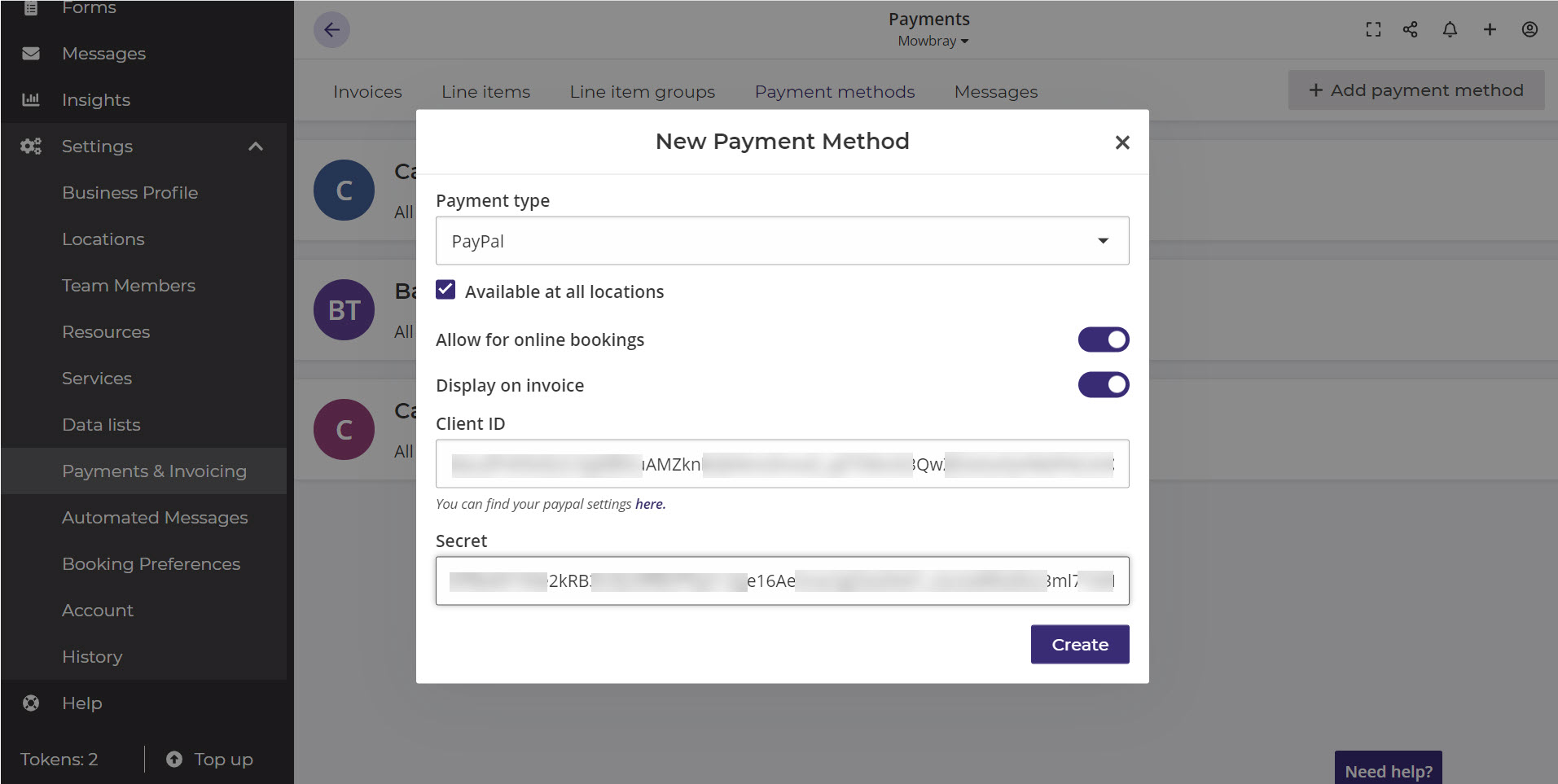Uncheck Available at all locations
The height and width of the screenshot is (784, 1558).
tap(445, 290)
